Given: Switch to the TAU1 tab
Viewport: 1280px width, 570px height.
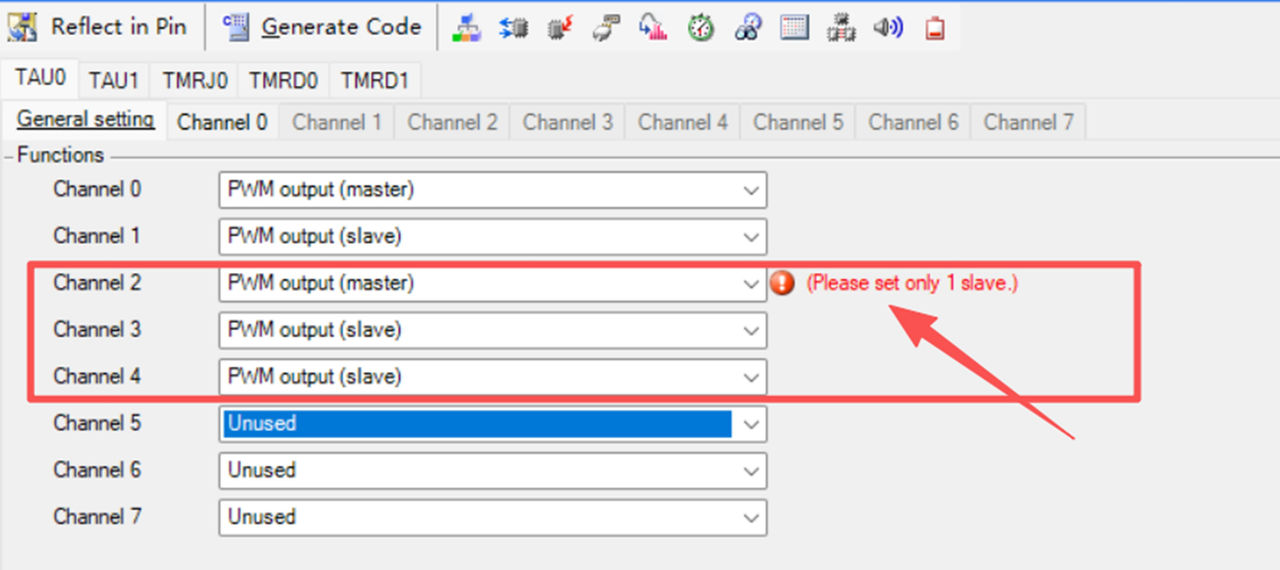Looking at the screenshot, I should click(112, 80).
